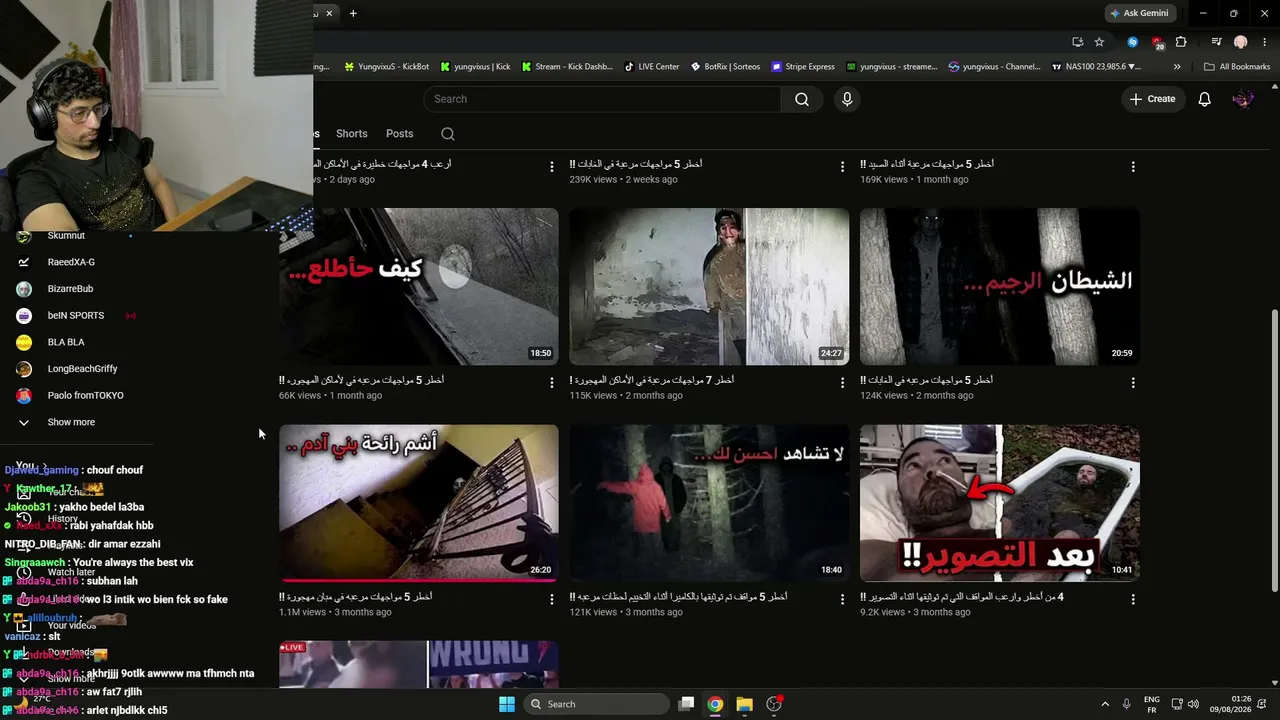Click the taskbar microphone tray icon
This screenshot has width=1280, height=720.
[x=1127, y=704]
